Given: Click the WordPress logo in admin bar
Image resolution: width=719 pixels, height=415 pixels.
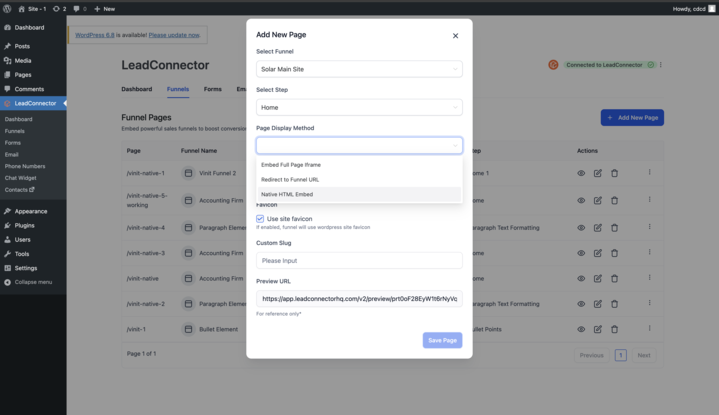Looking at the screenshot, I should click(8, 8).
